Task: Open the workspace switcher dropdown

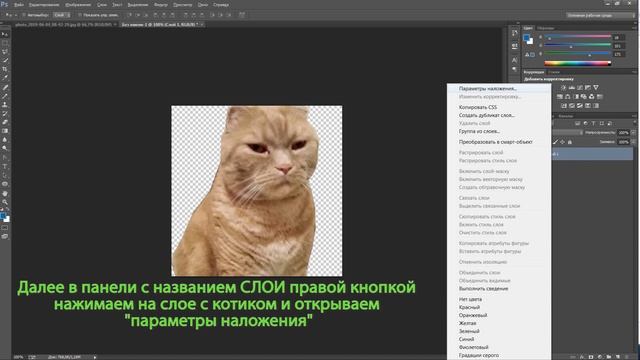Action: tap(600, 15)
